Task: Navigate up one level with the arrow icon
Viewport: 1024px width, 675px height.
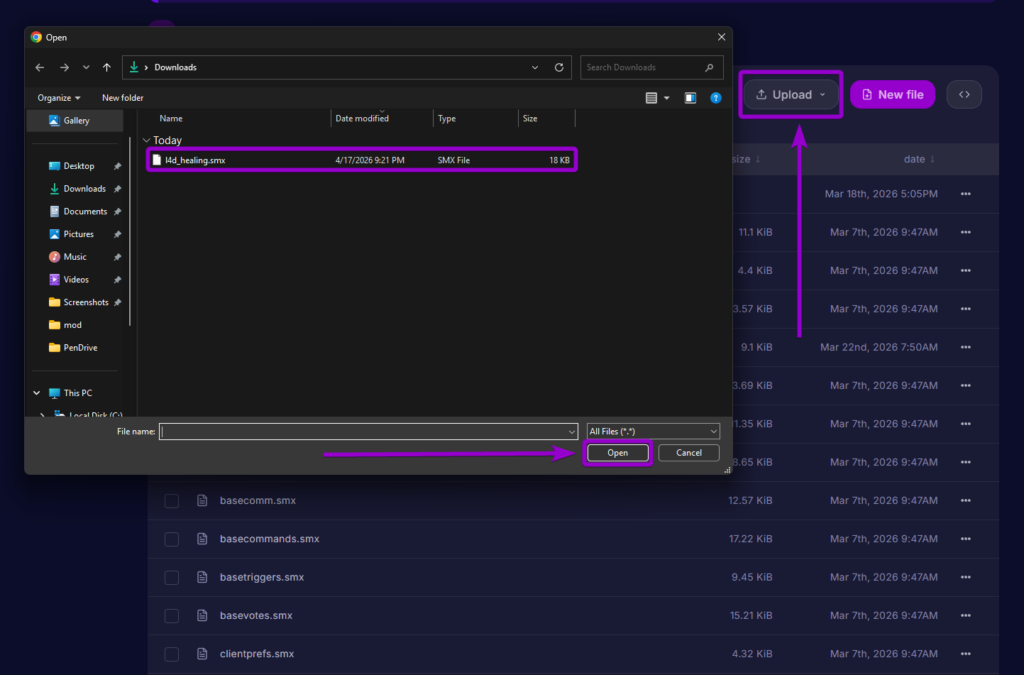Action: 106,67
